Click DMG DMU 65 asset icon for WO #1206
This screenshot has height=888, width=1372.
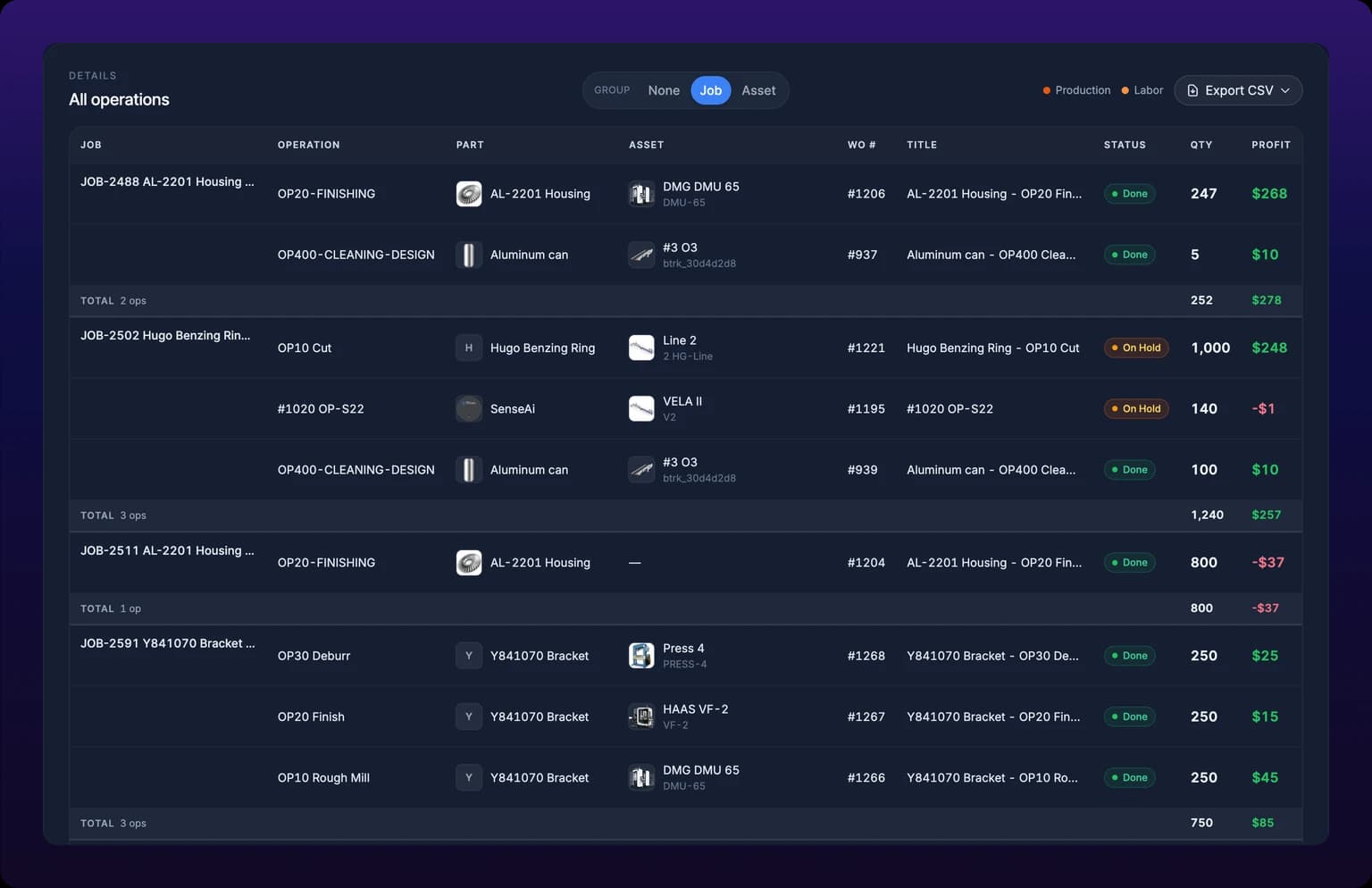pyautogui.click(x=641, y=194)
